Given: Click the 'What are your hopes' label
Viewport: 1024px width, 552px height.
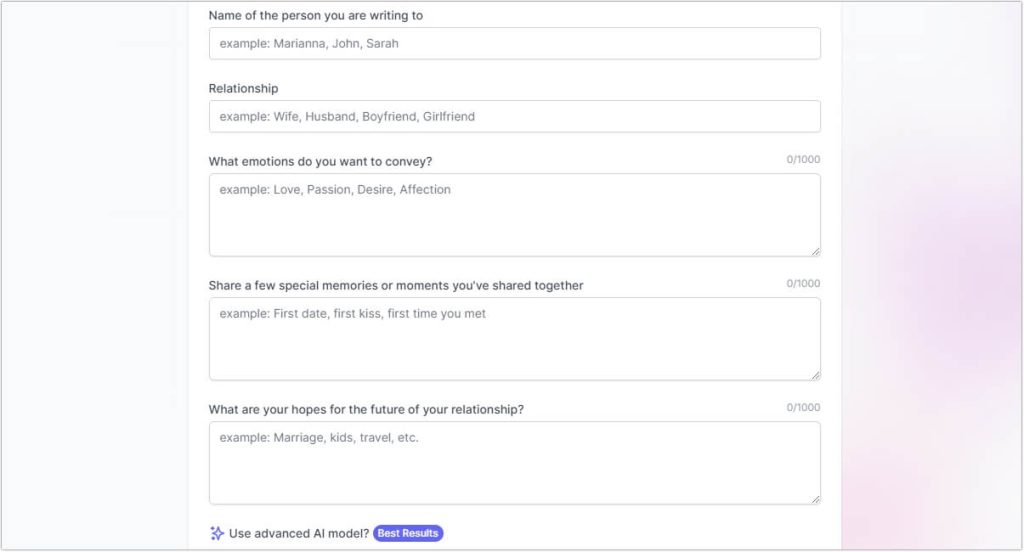Looking at the screenshot, I should coord(366,409).
